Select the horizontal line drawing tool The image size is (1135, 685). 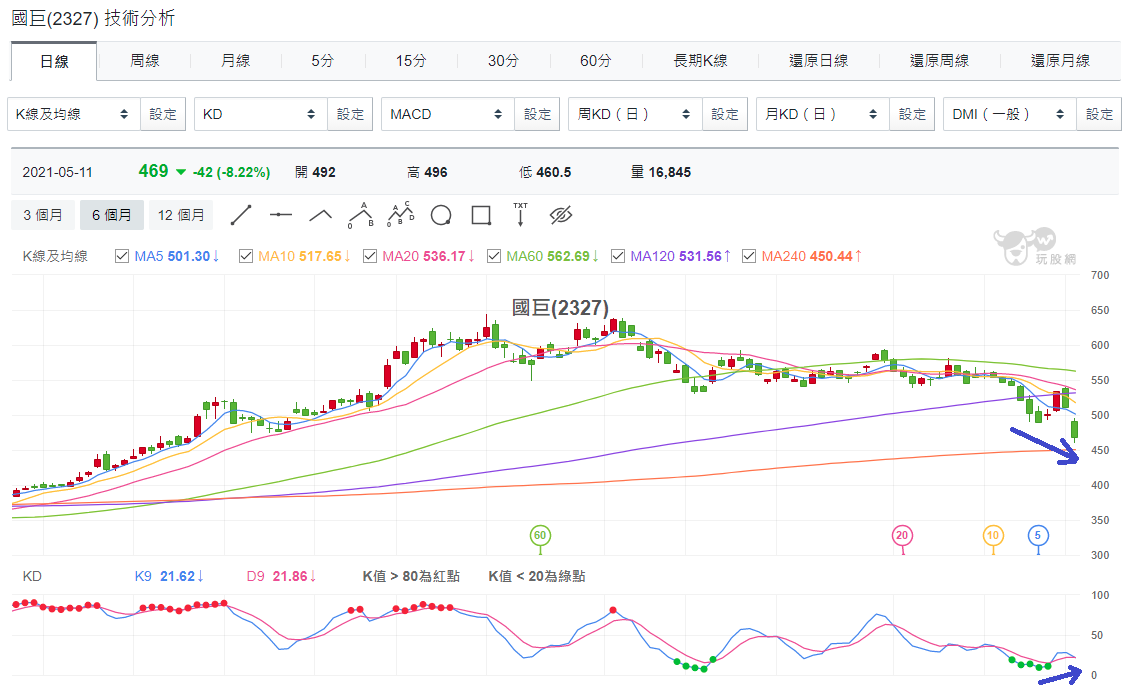coord(280,215)
